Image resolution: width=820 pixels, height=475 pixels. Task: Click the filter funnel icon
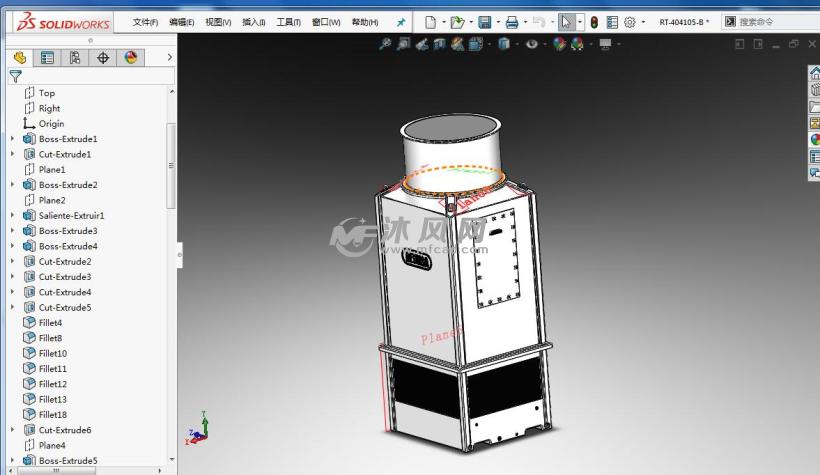pyautogui.click(x=15, y=76)
